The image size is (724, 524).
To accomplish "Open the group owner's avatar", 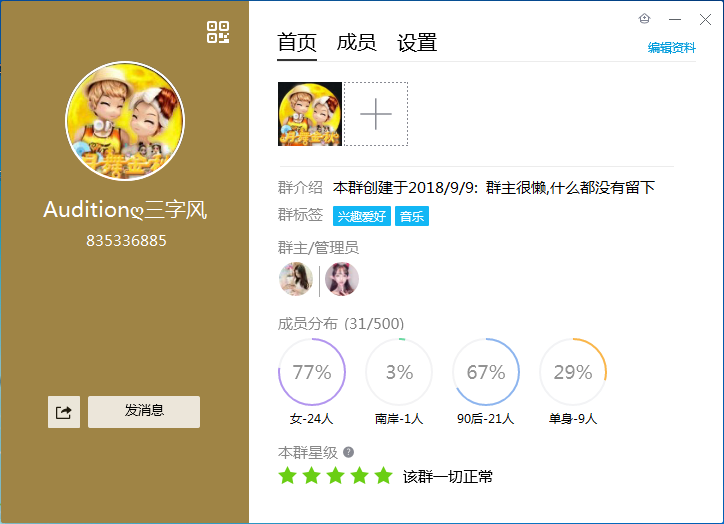I will [296, 279].
